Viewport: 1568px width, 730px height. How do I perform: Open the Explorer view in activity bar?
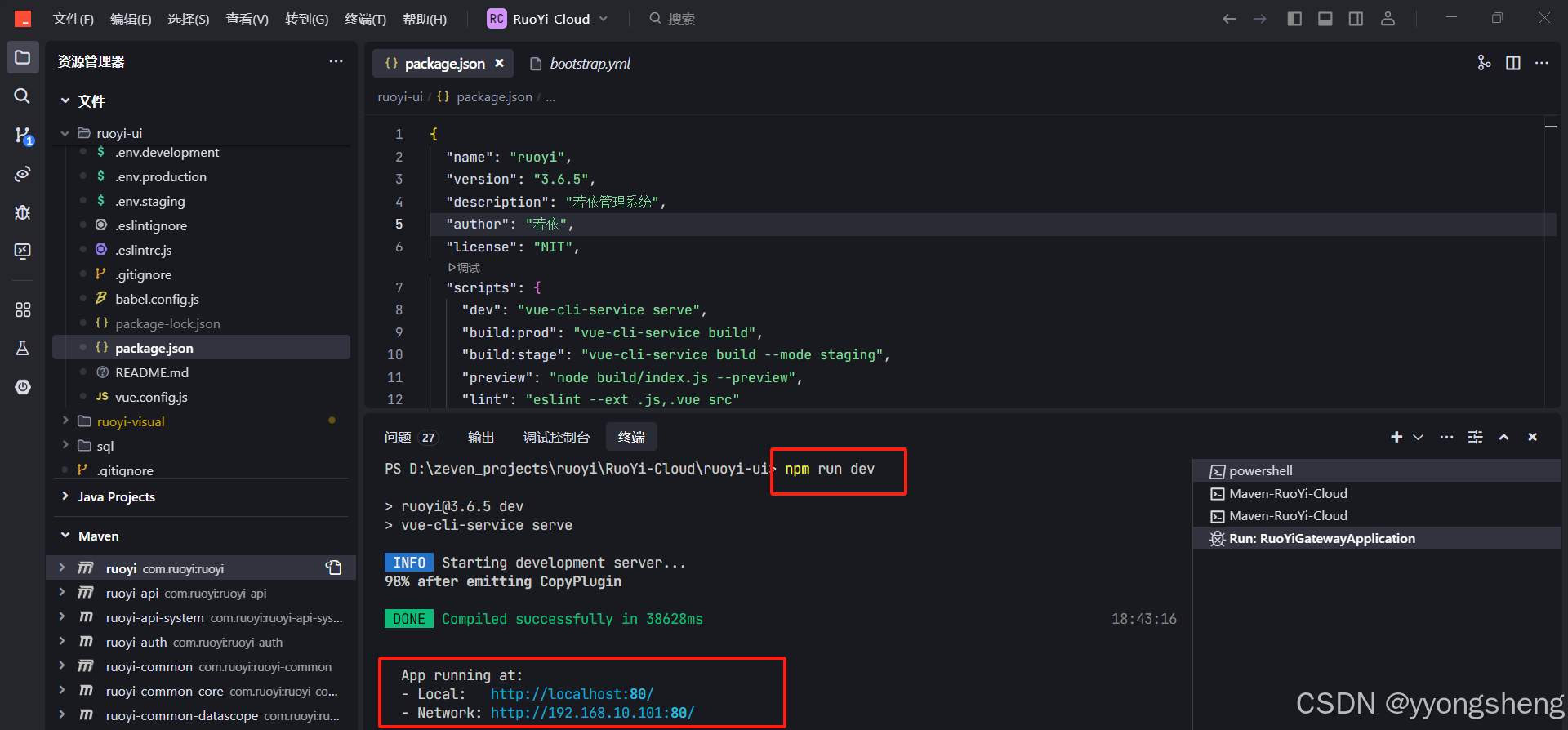(23, 58)
